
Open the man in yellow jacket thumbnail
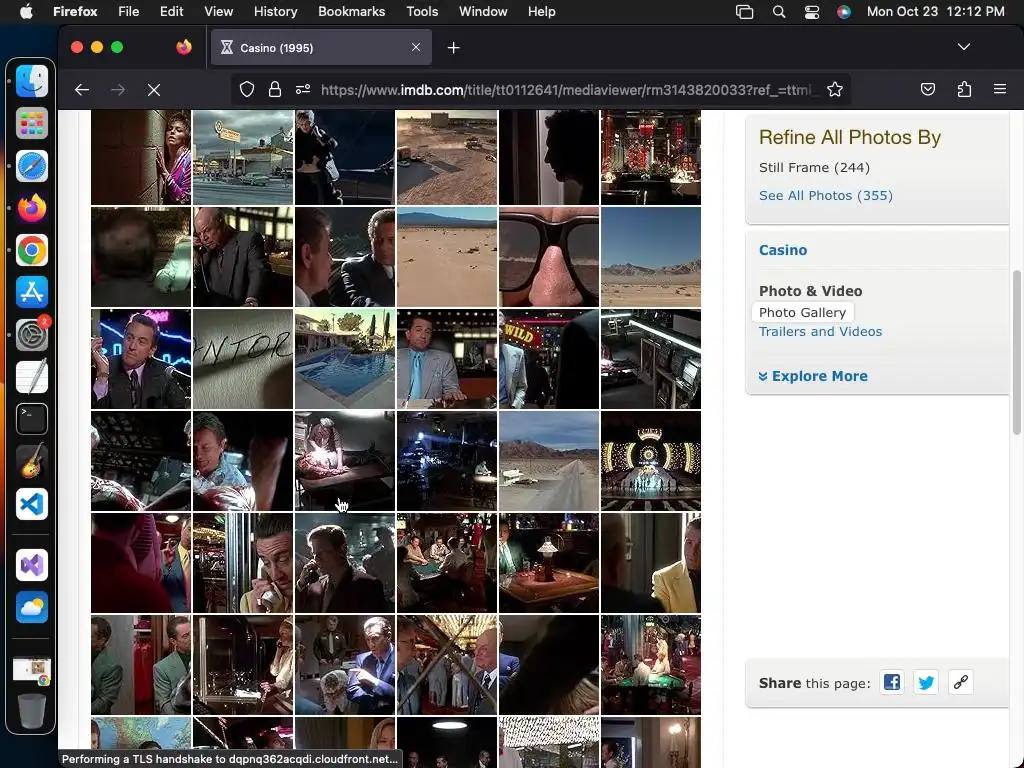click(650, 563)
